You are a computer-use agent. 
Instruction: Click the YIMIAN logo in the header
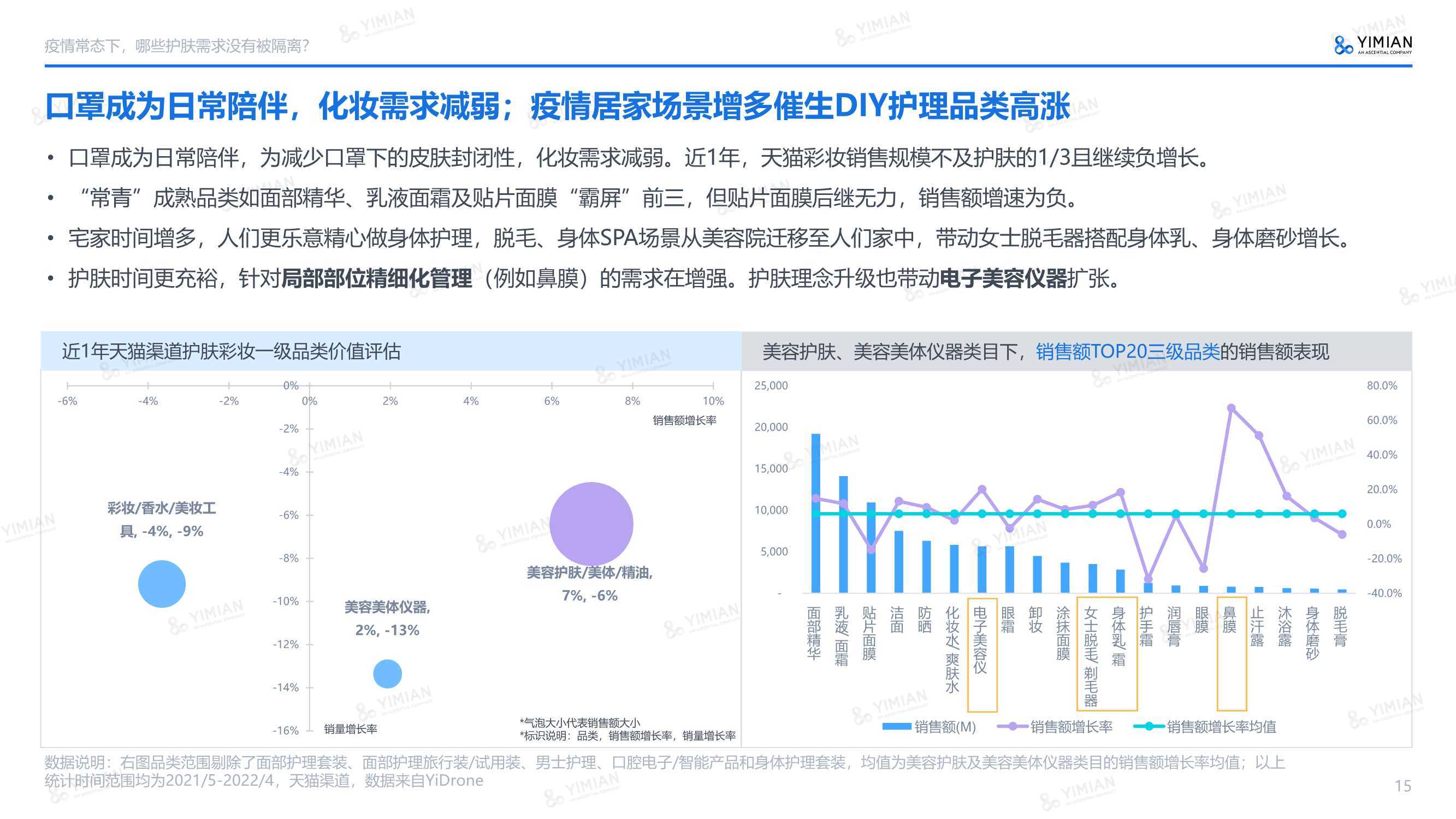[x=1372, y=45]
